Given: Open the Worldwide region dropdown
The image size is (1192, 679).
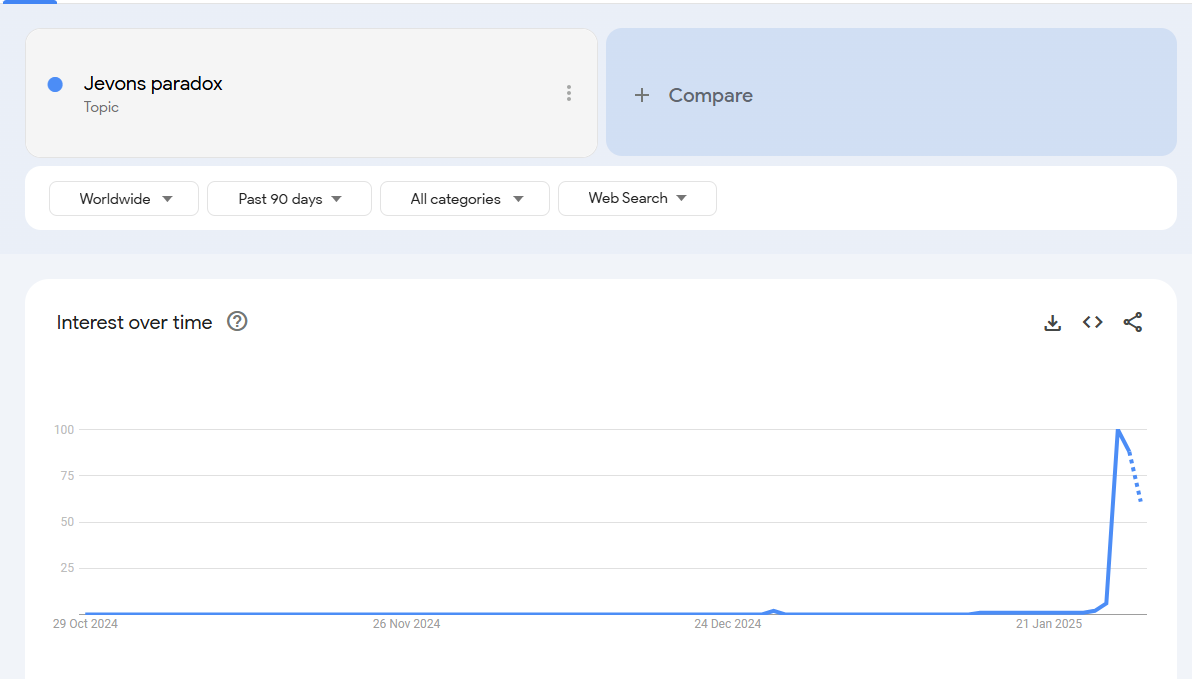Looking at the screenshot, I should click(x=124, y=198).
